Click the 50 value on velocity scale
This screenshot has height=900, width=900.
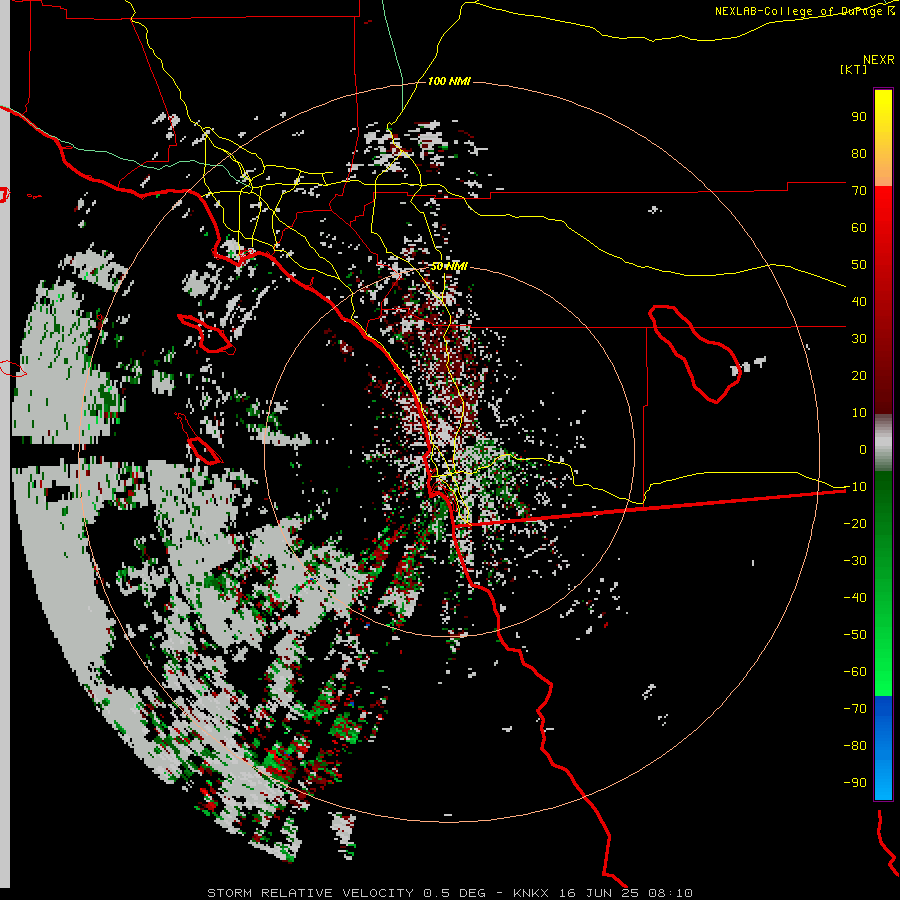(859, 265)
